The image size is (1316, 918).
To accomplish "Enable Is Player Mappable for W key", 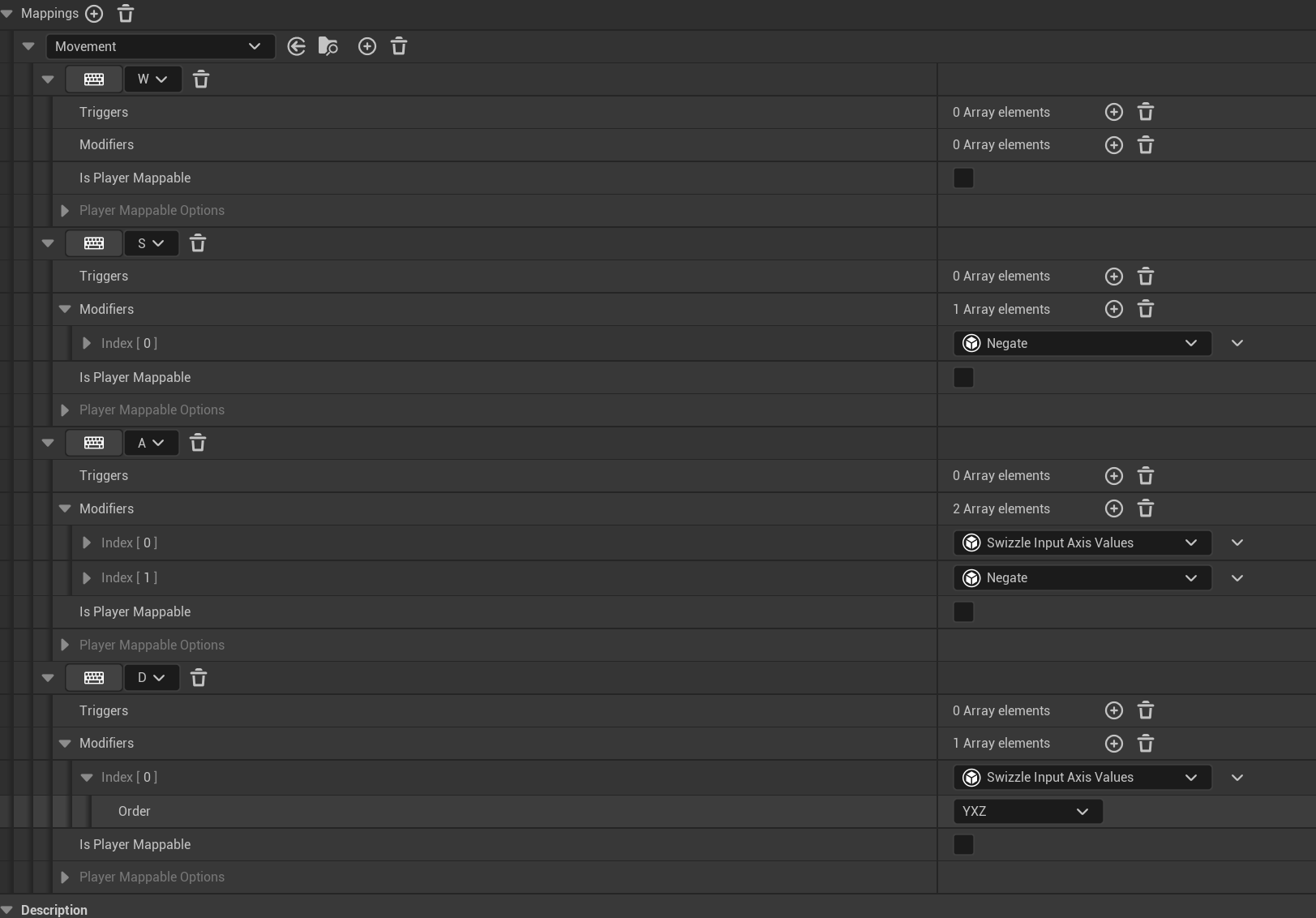I will pyautogui.click(x=963, y=178).
